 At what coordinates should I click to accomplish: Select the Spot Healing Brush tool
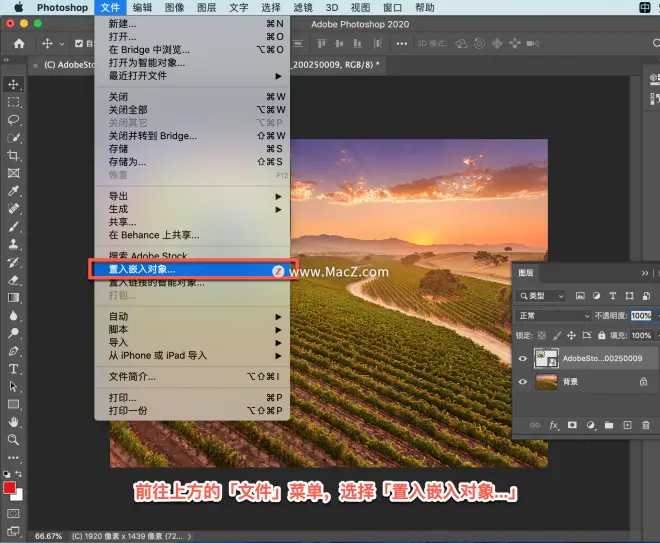[13, 209]
